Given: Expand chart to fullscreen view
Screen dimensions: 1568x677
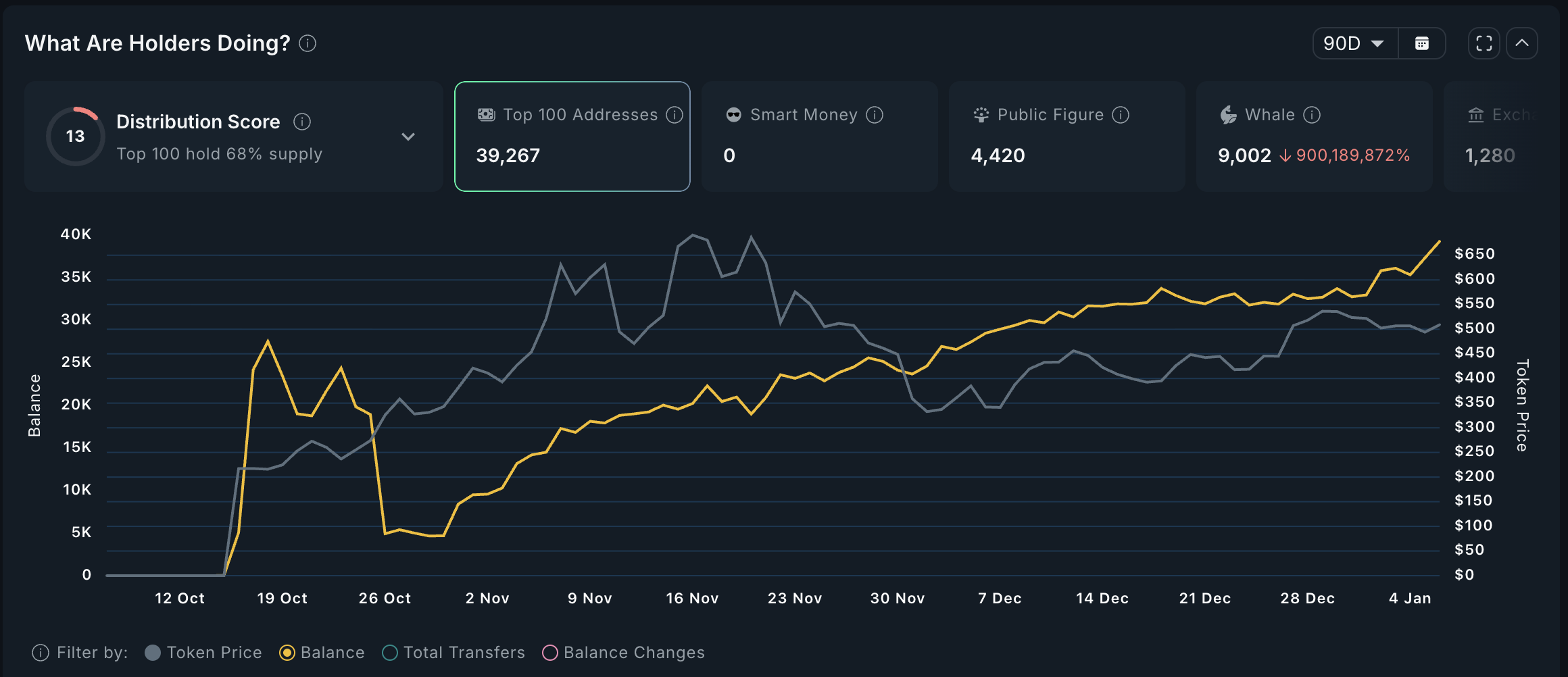Looking at the screenshot, I should click(x=1484, y=44).
